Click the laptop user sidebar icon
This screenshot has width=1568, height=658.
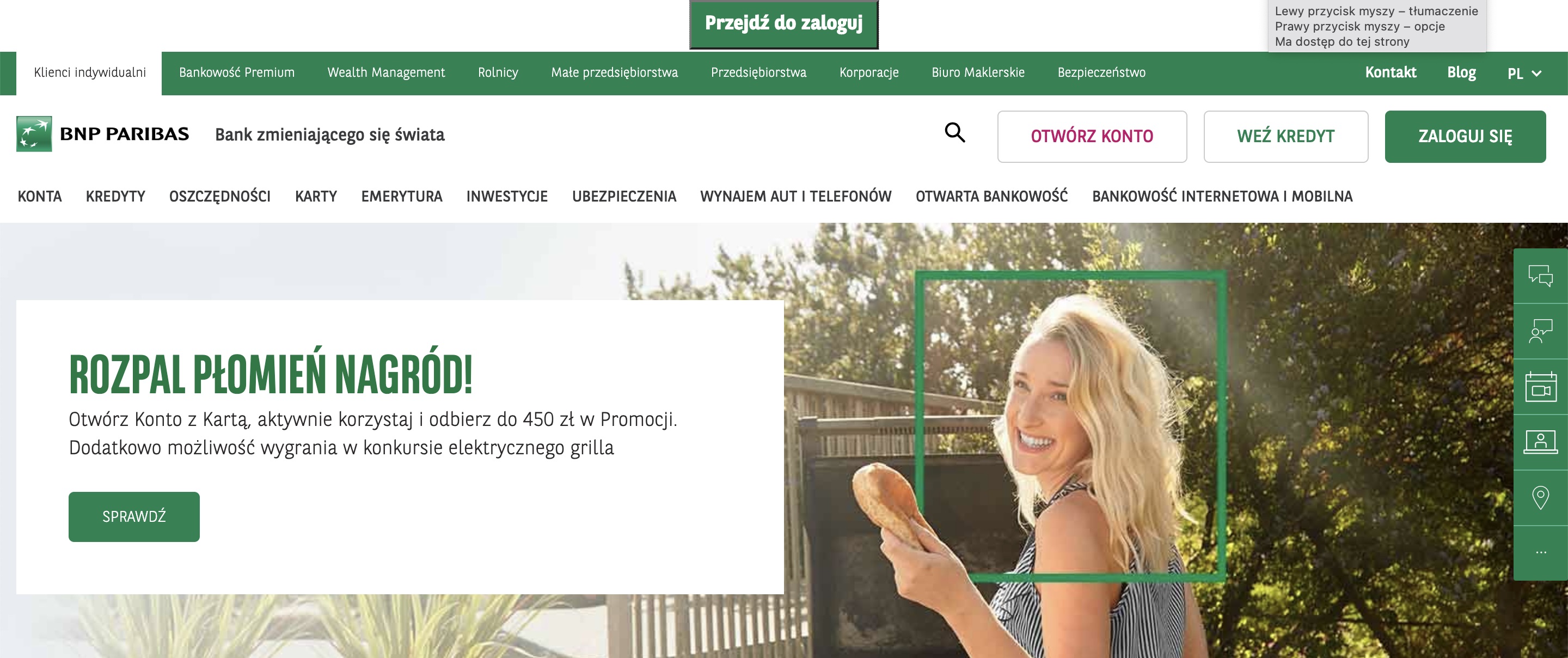1541,442
